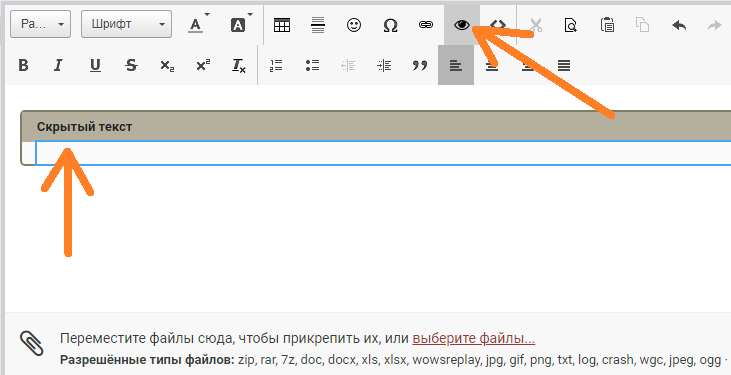Click inside the spoiler text field

(x=383, y=153)
